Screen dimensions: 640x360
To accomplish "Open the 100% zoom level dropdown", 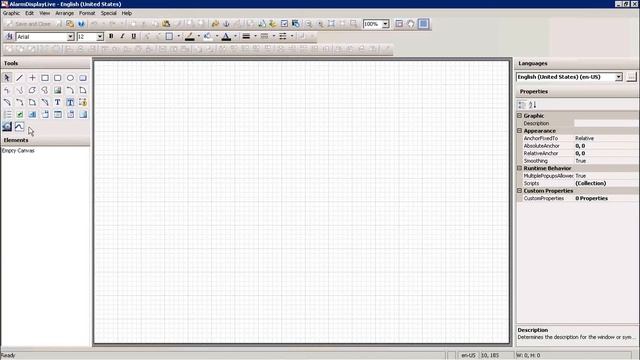I will click(x=385, y=24).
